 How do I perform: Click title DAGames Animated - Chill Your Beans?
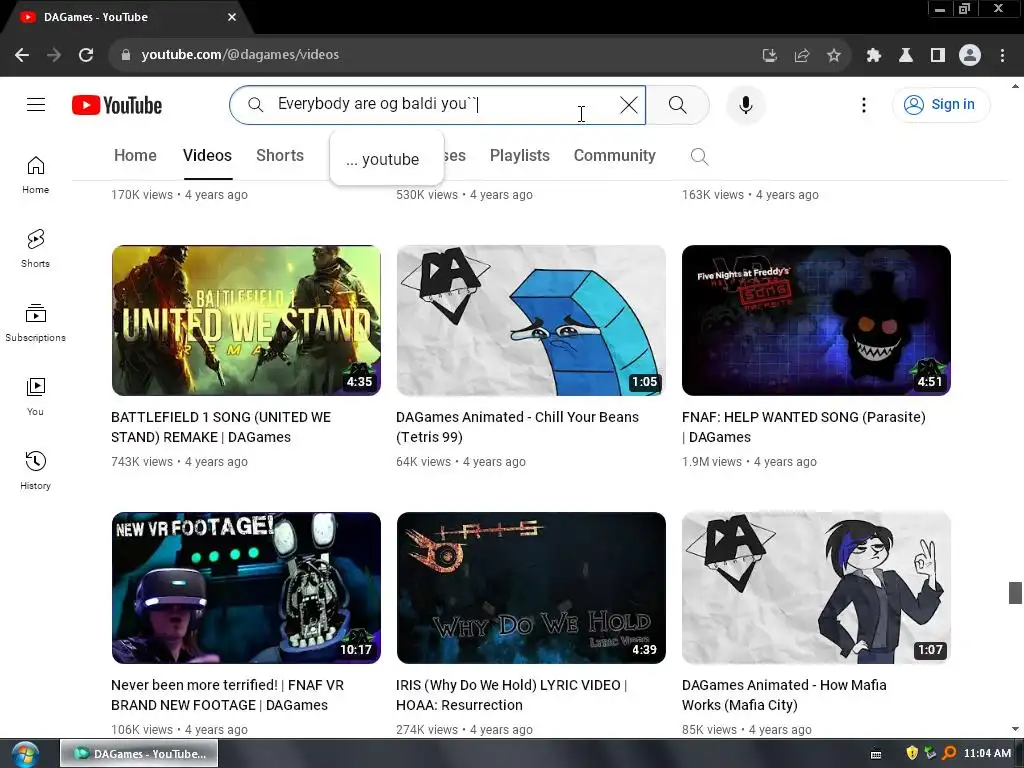tap(517, 427)
